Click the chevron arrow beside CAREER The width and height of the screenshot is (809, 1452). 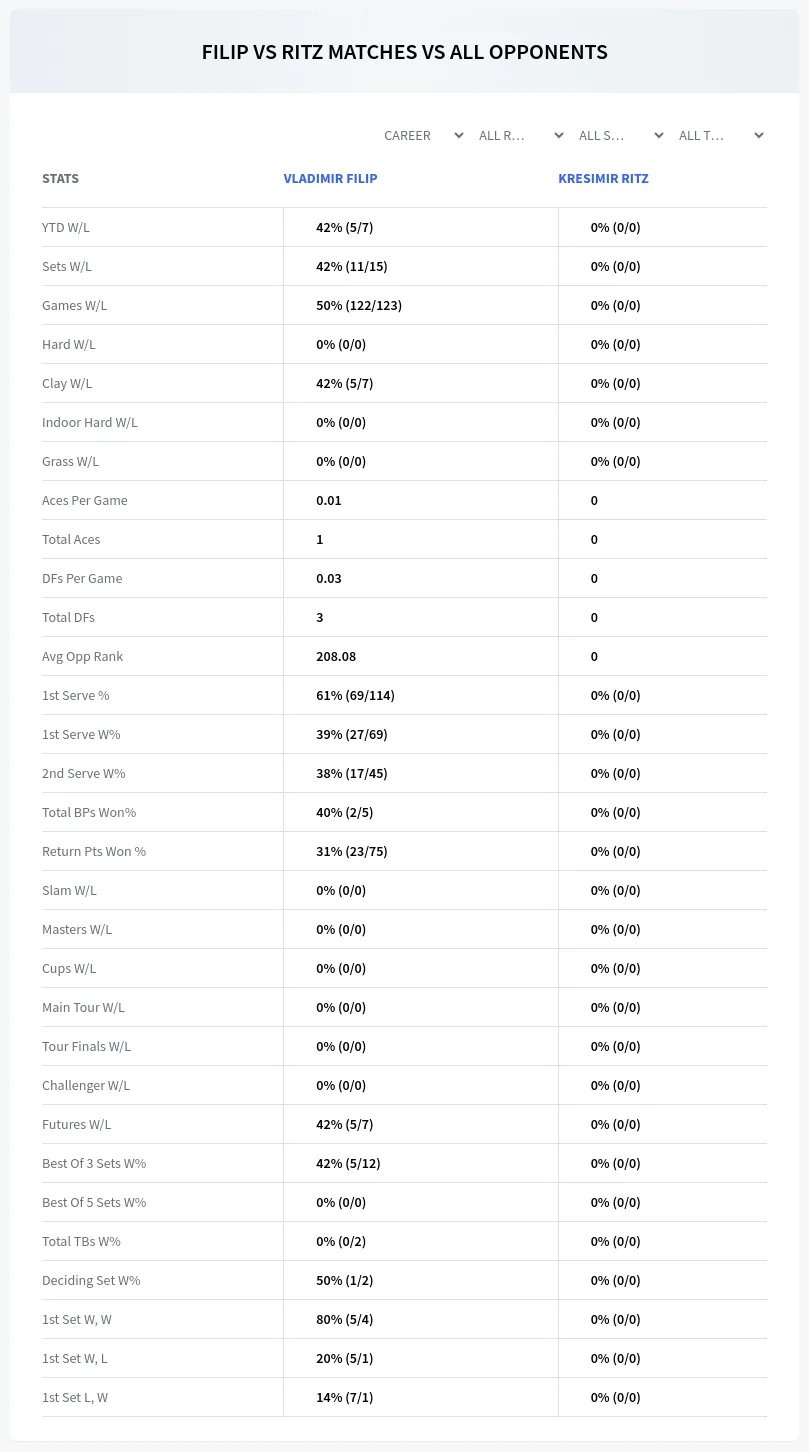pos(458,135)
